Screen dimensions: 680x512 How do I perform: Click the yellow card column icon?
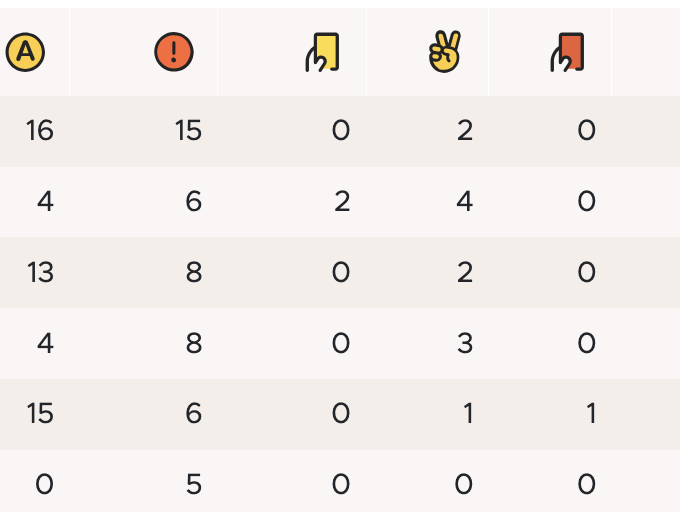(323, 52)
